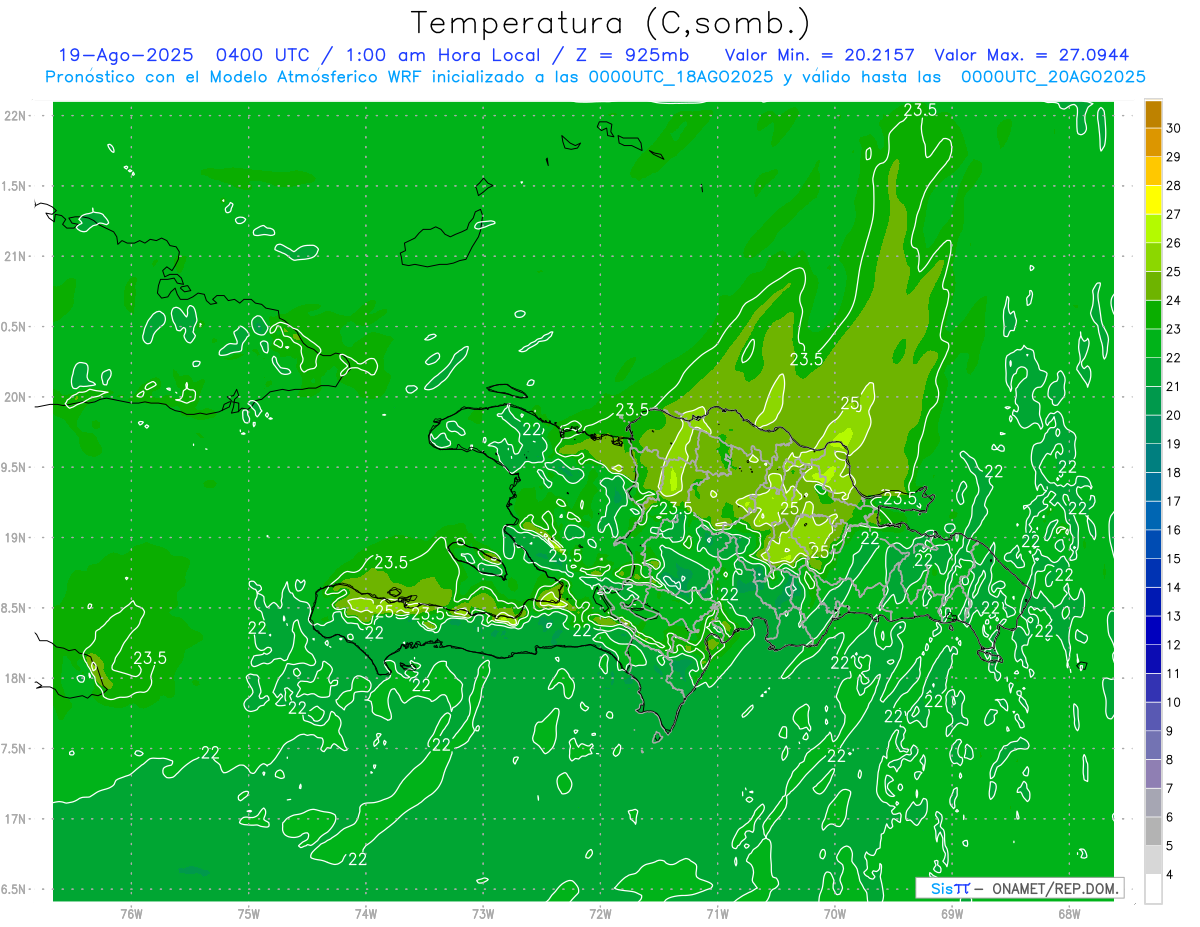Click the 73W longitude axis label
This screenshot has height=927, width=1200.
tap(483, 914)
